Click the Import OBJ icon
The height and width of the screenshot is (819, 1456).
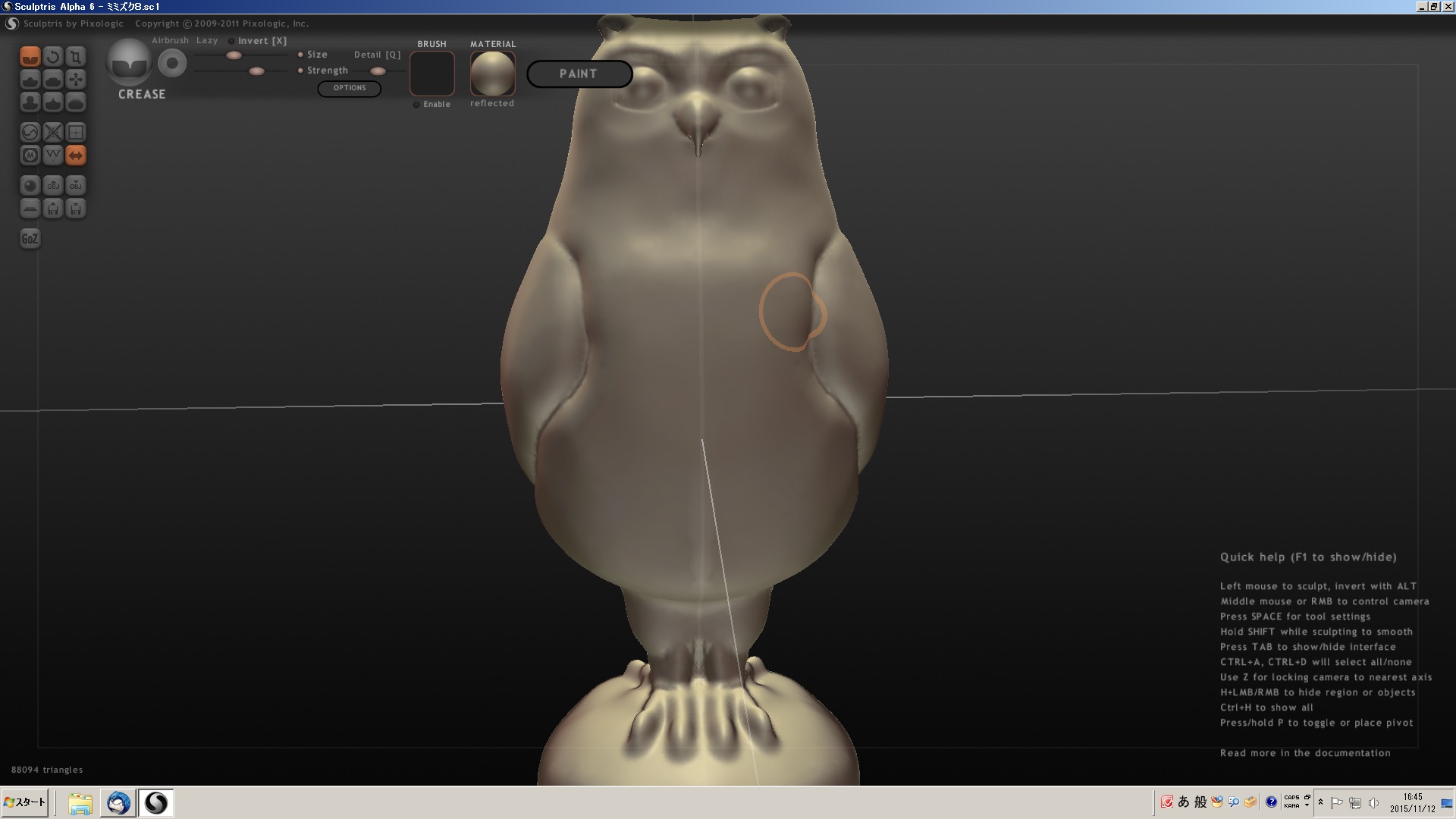[x=52, y=186]
